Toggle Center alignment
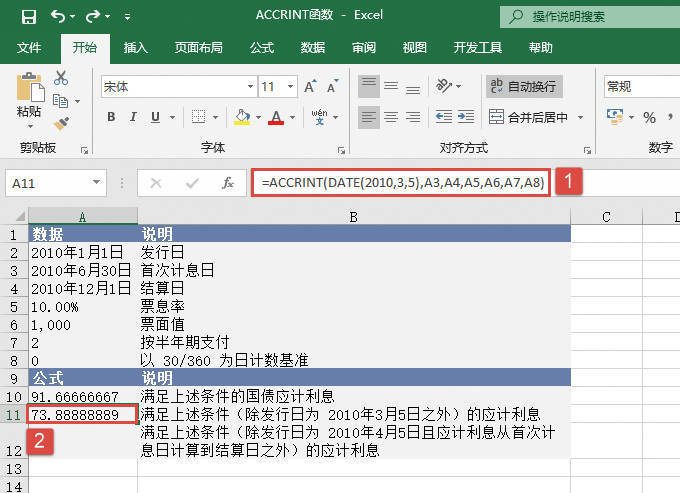The image size is (680, 493). pos(391,117)
